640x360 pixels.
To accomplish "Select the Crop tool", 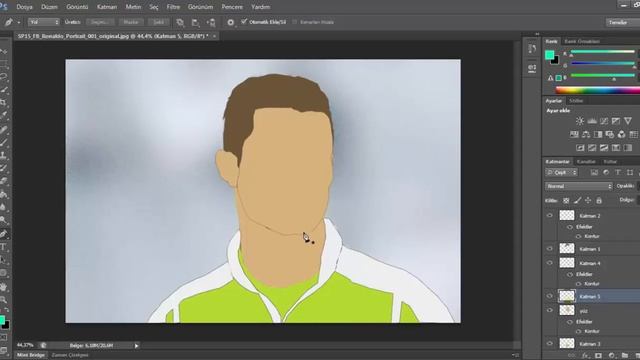I will point(4,102).
